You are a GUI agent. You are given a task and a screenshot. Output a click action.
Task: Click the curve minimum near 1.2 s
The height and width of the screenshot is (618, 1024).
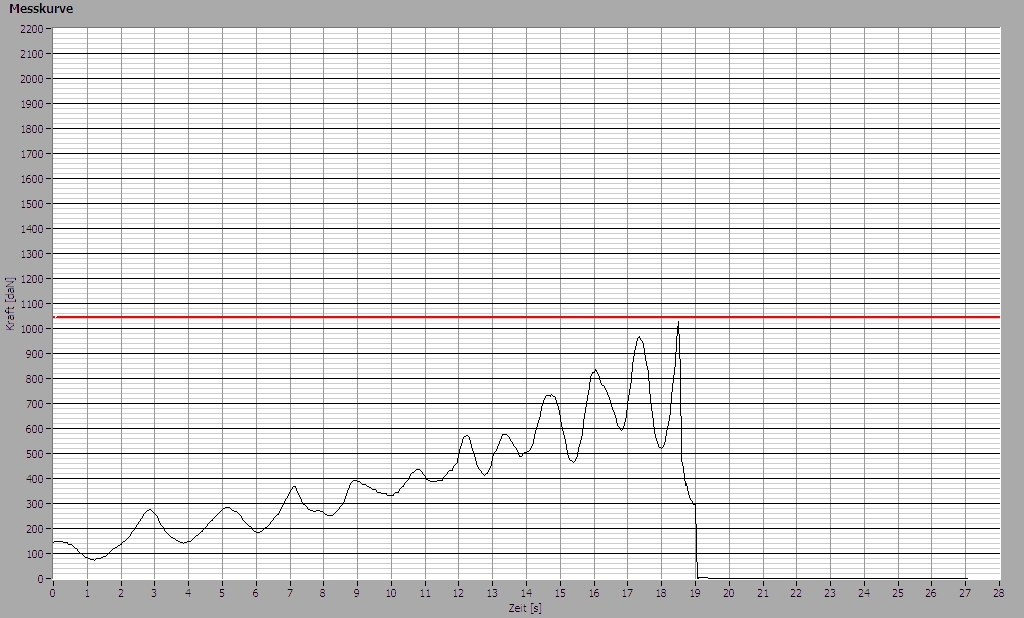[93, 559]
